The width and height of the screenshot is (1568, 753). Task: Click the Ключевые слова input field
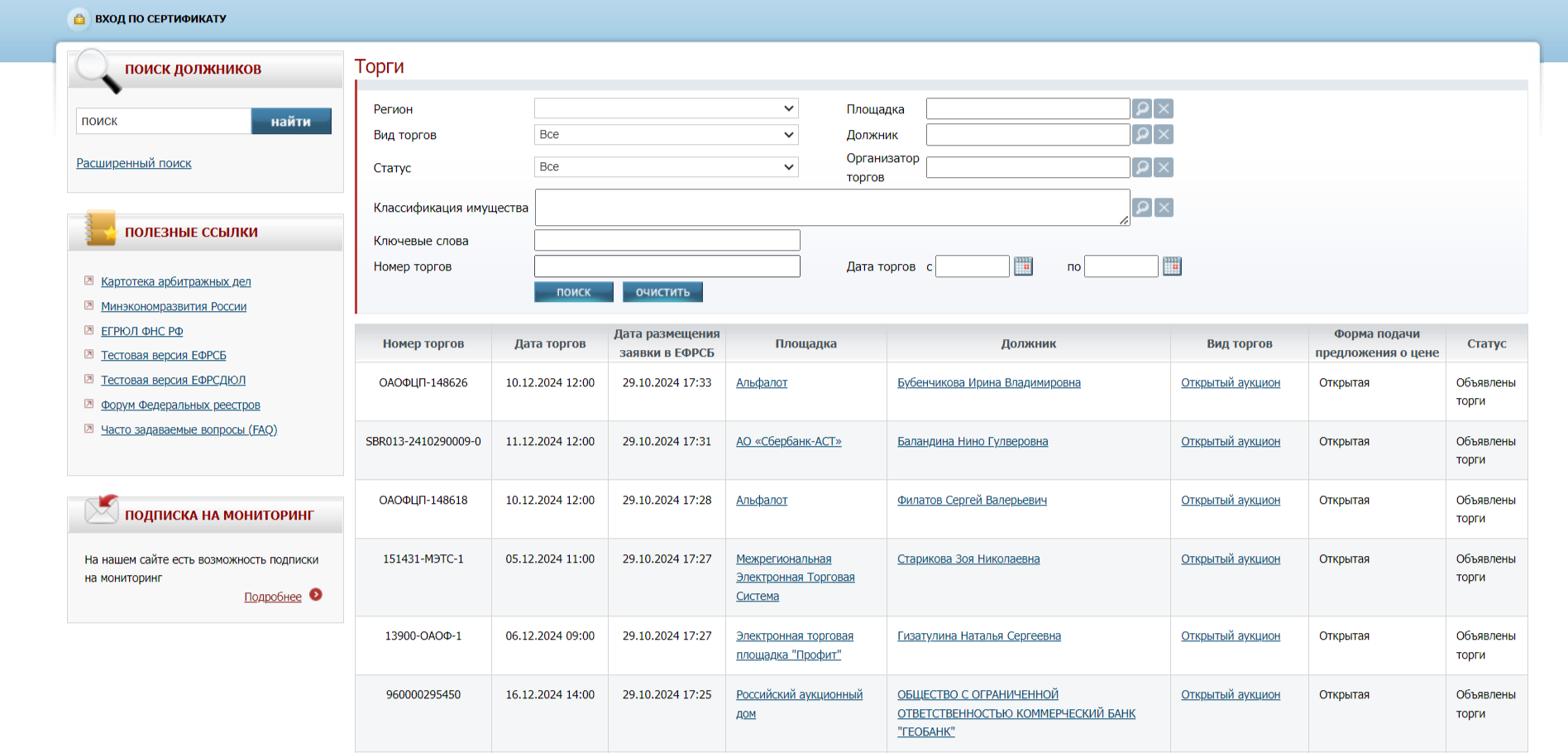(x=667, y=241)
